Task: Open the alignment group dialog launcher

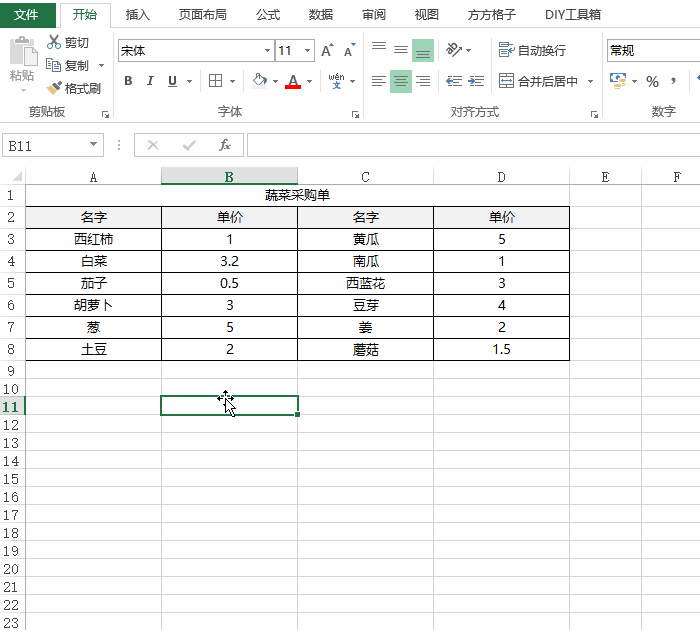Action: pos(594,115)
